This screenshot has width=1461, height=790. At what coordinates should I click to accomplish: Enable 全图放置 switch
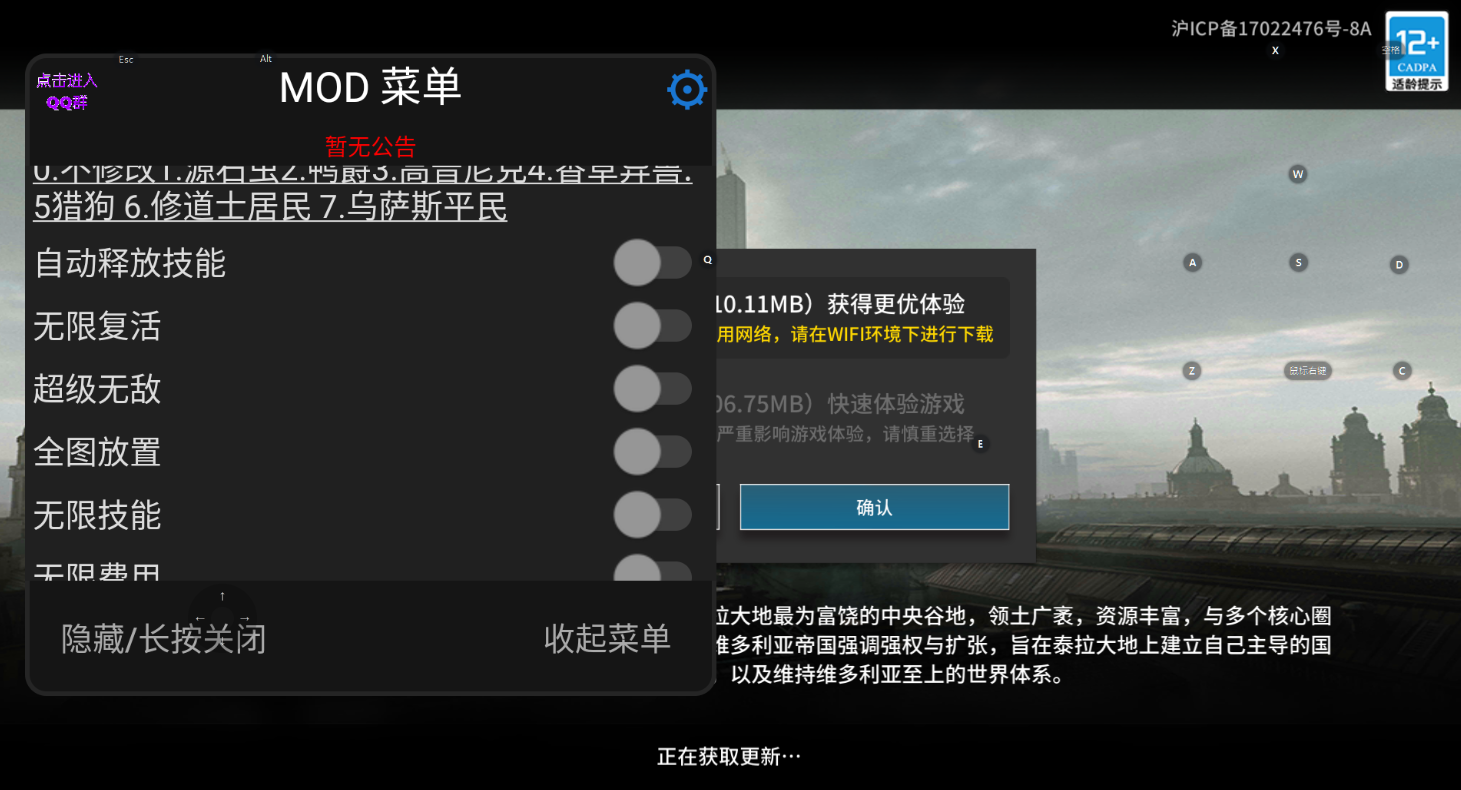pos(652,452)
